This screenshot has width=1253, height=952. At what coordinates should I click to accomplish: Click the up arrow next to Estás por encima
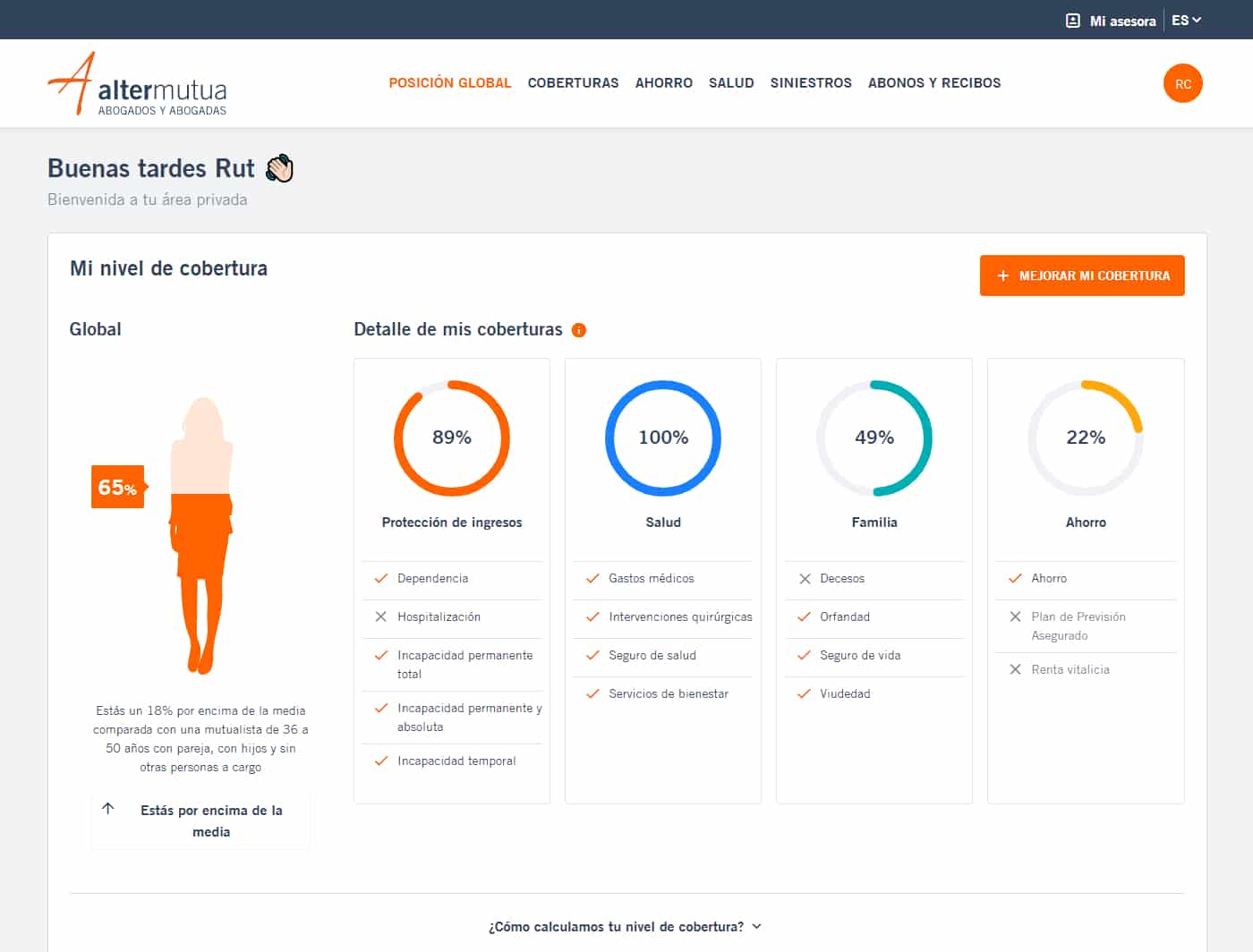(x=108, y=809)
